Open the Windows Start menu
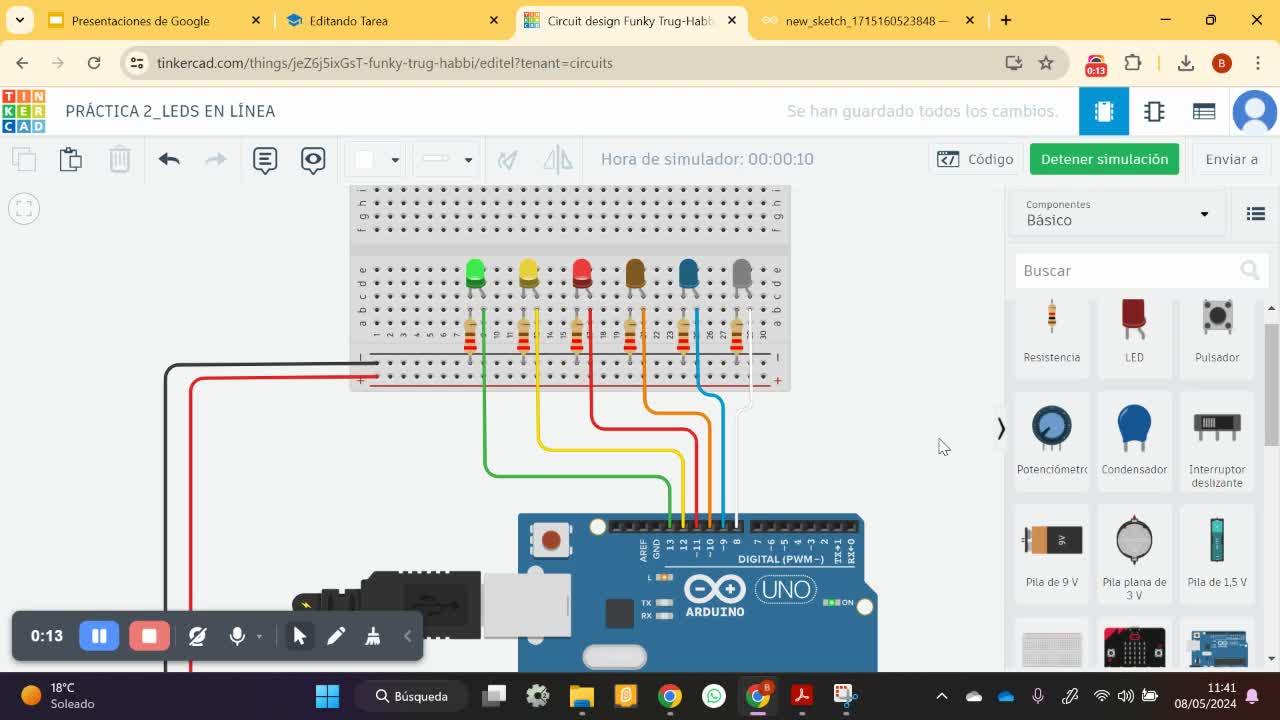This screenshot has height=720, width=1280. (327, 696)
